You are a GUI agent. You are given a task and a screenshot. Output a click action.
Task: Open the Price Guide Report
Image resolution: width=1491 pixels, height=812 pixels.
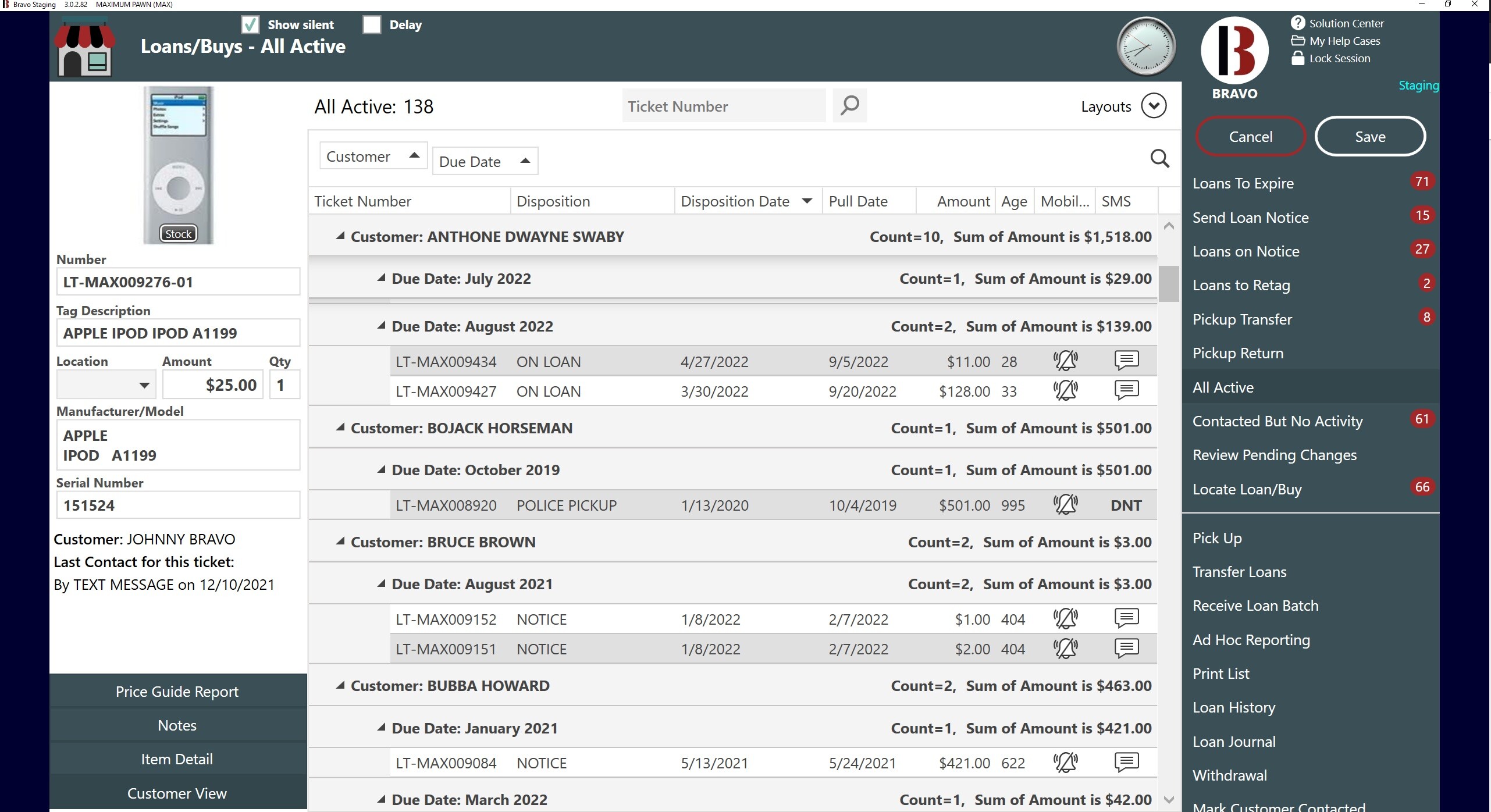pyautogui.click(x=177, y=691)
